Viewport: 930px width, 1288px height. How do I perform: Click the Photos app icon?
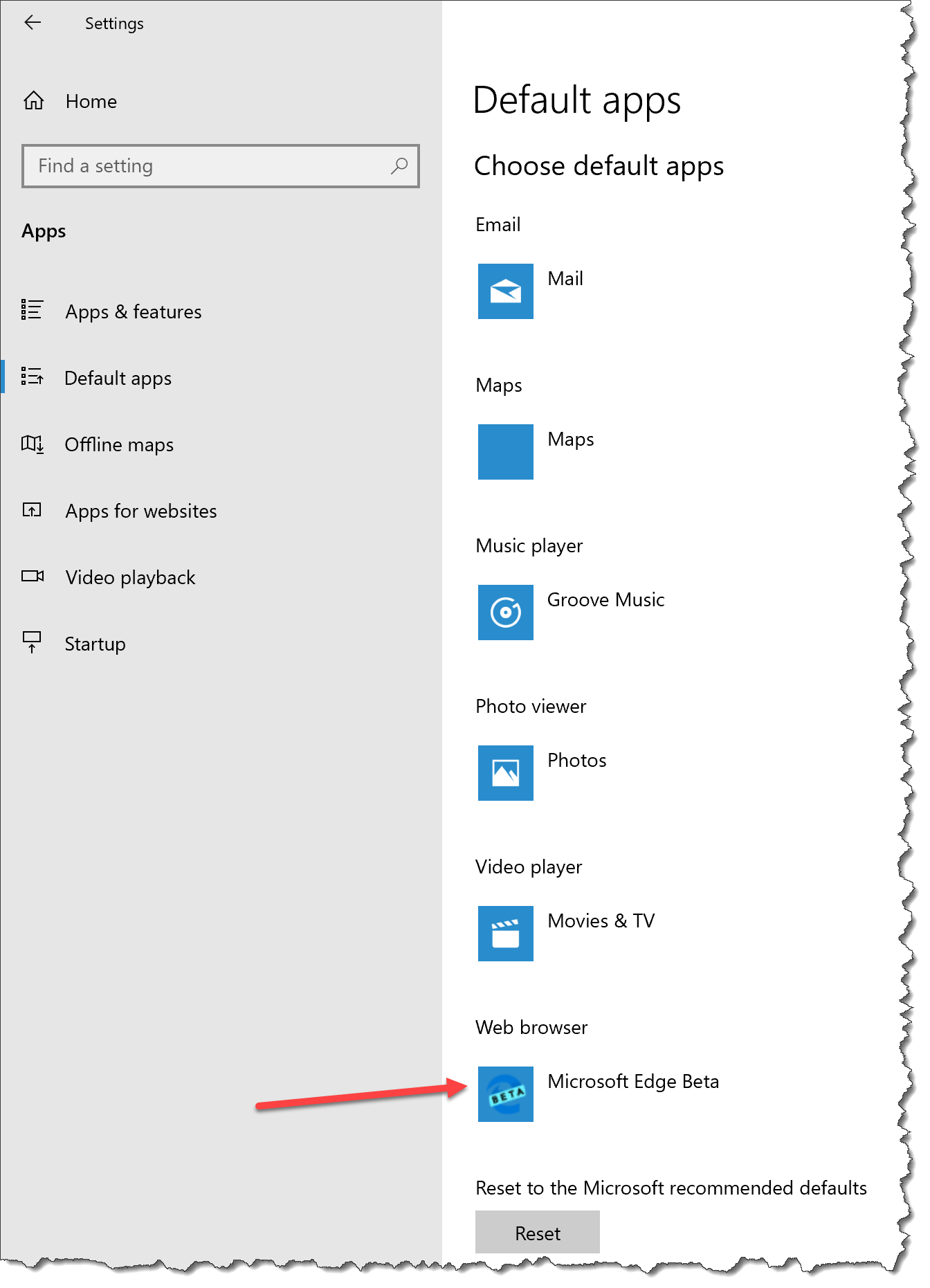[x=505, y=773]
